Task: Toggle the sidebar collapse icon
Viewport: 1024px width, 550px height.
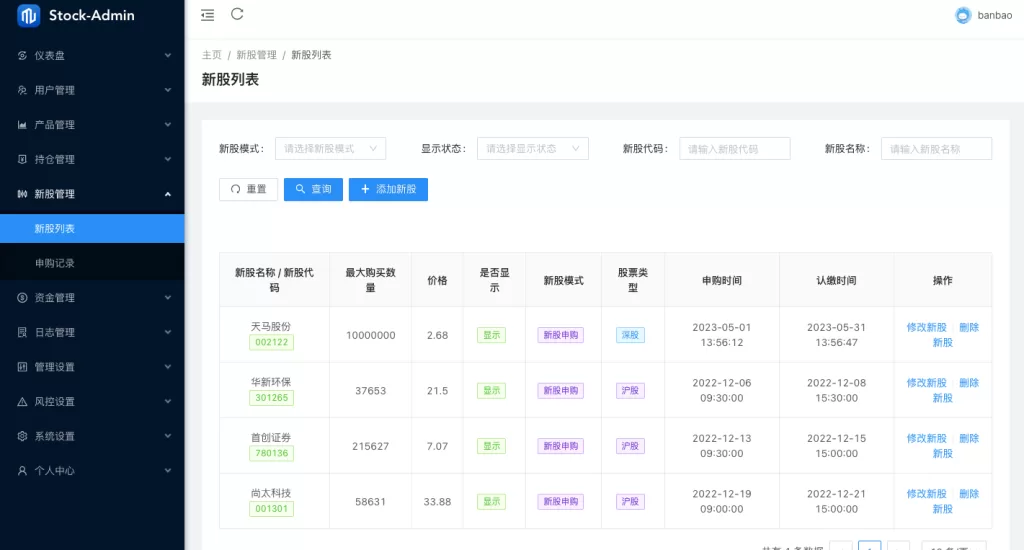Action: [x=208, y=15]
